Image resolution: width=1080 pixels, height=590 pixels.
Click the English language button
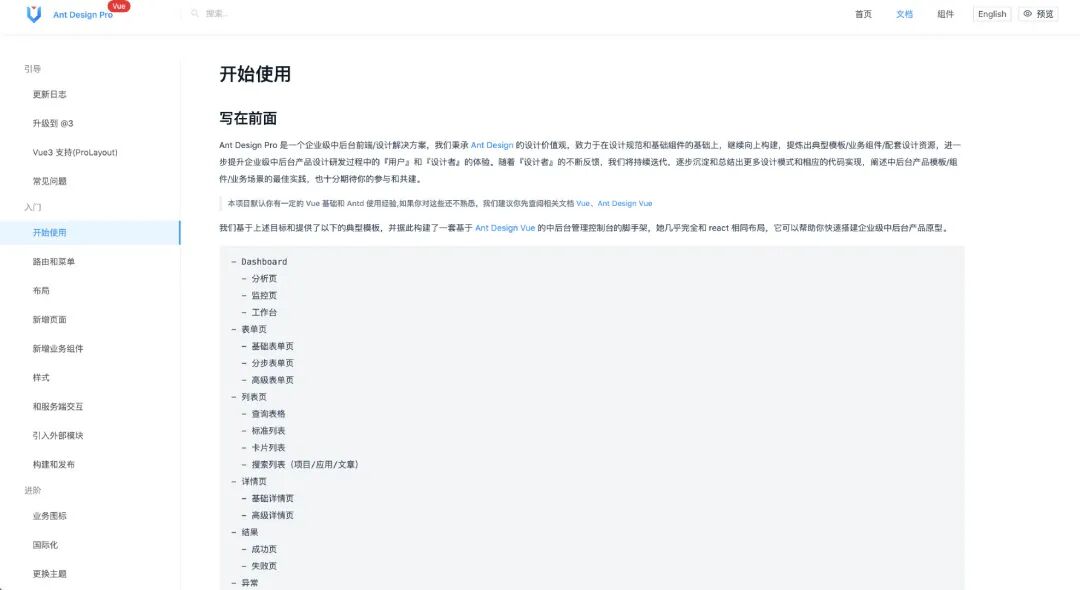991,14
